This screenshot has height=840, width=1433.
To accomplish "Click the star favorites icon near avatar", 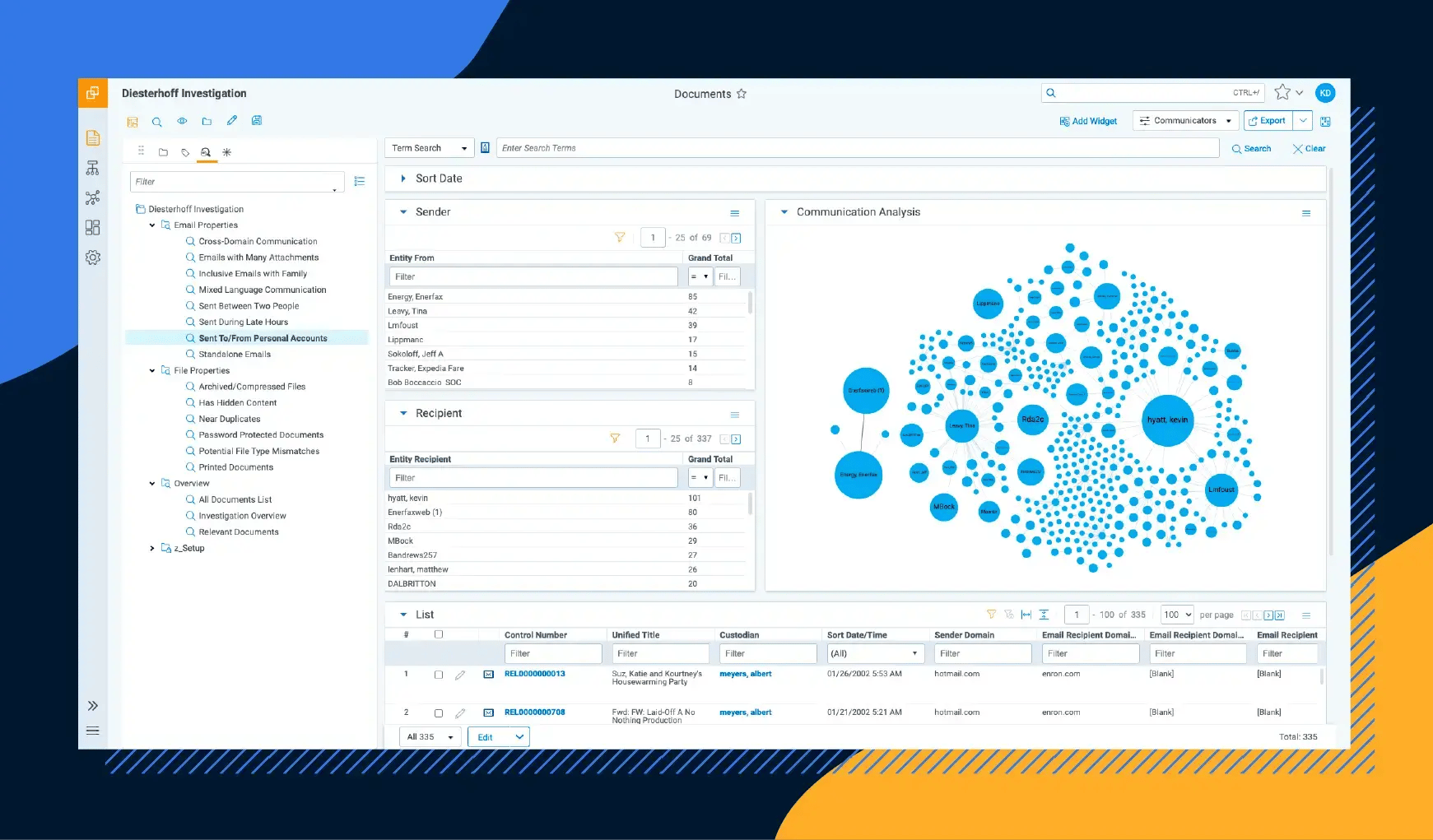I will (1282, 92).
